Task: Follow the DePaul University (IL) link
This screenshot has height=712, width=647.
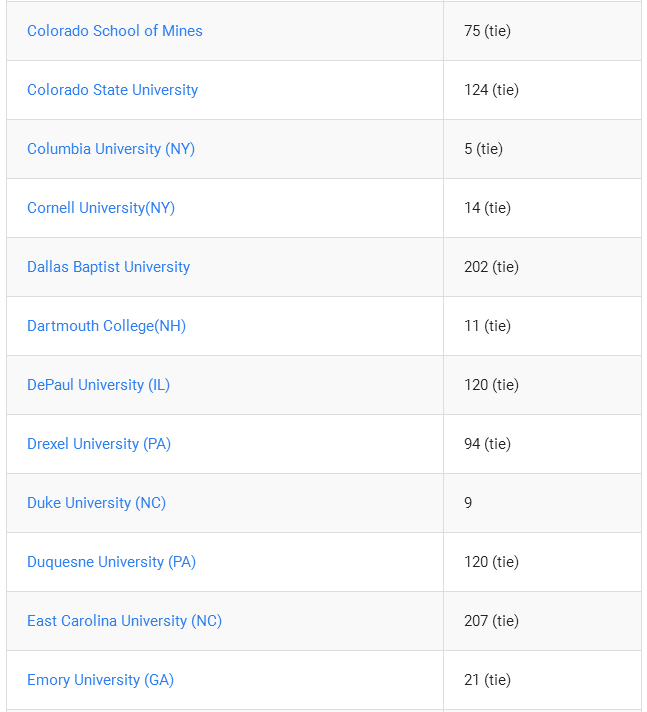Action: (x=98, y=385)
